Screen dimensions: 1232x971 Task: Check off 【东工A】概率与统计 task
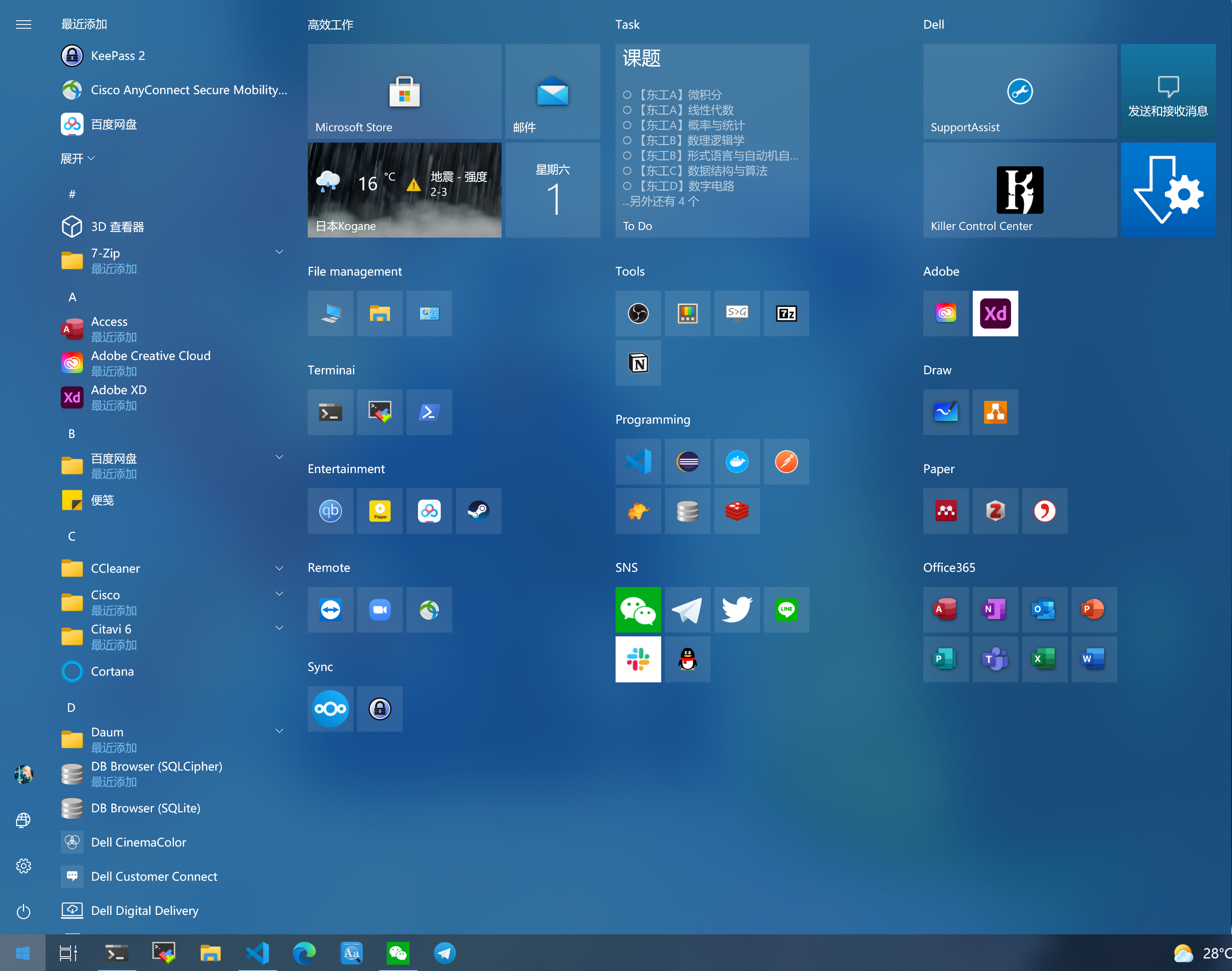point(627,125)
